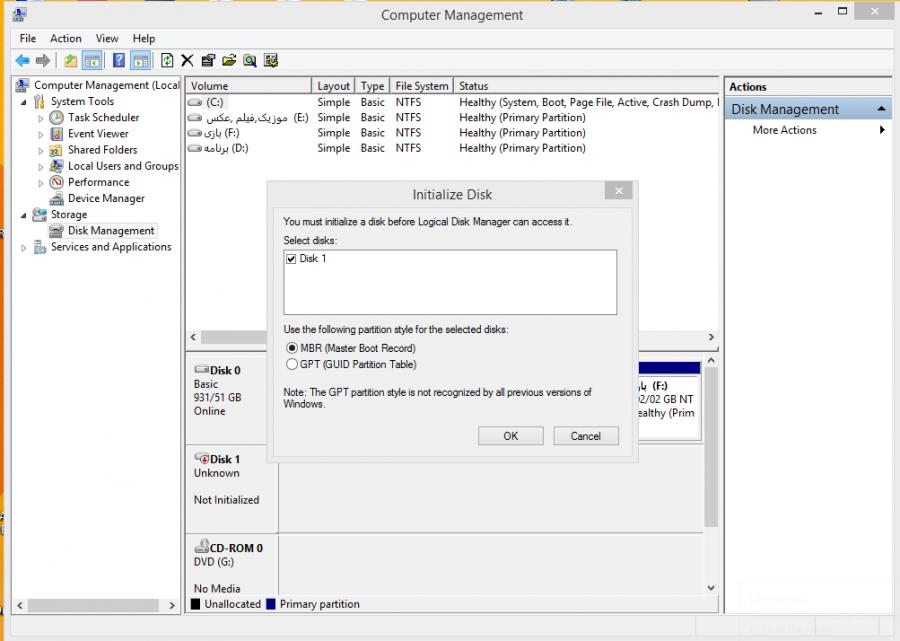The height and width of the screenshot is (641, 900).
Task: Select GPT (GUID Partition Table) radio button
Action: point(292,364)
